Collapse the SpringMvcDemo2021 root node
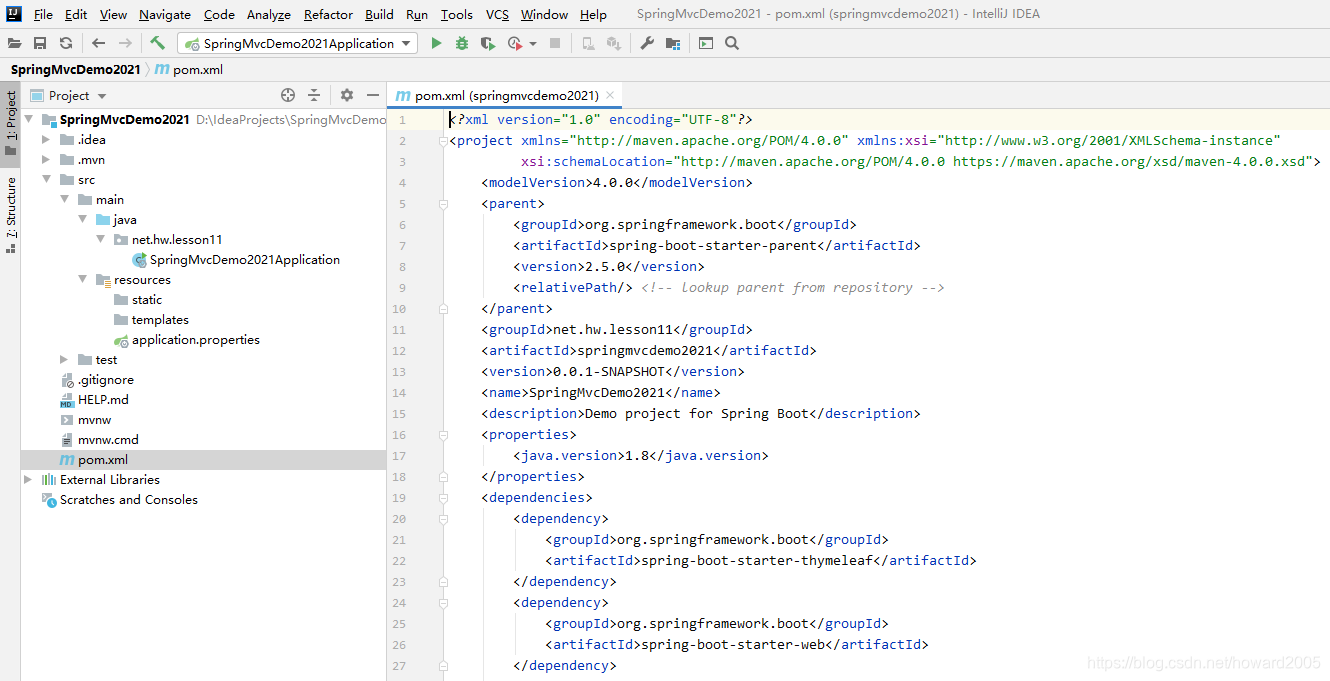This screenshot has height=681, width=1330. tap(29, 119)
